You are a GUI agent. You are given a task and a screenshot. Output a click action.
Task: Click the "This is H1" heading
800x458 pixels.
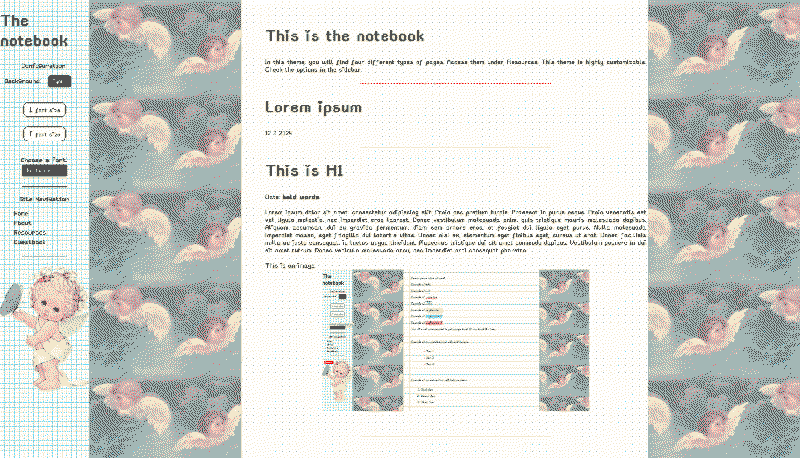pos(305,171)
